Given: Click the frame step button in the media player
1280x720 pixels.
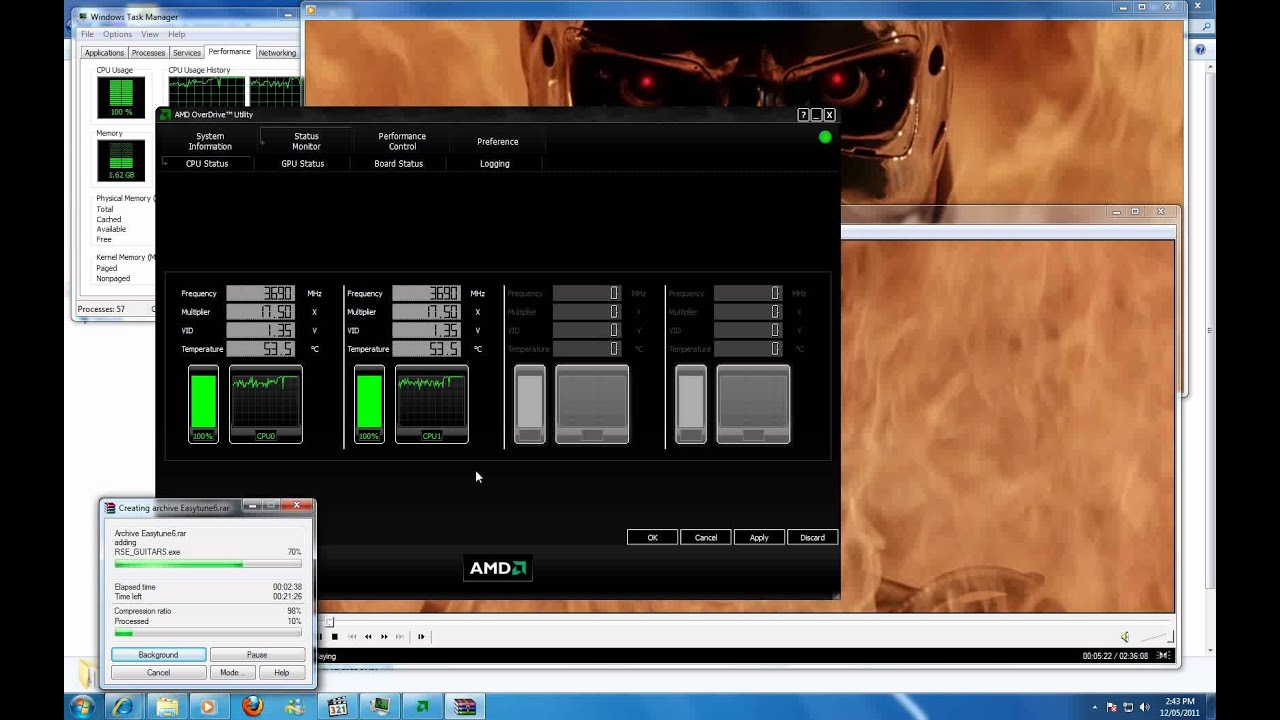Looking at the screenshot, I should (421, 636).
